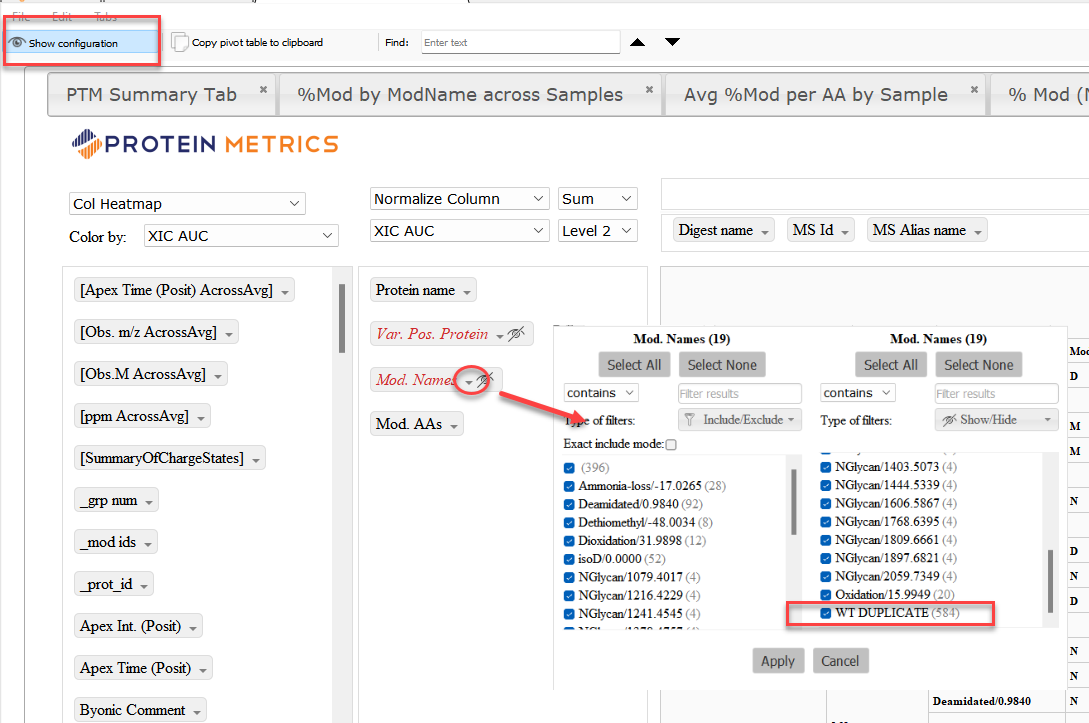Click Select None in the left Mod. Names panel

point(721,364)
